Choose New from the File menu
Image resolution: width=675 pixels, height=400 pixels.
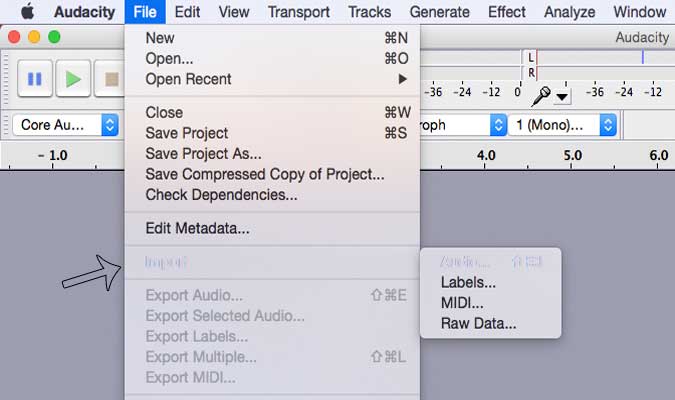tap(272, 38)
